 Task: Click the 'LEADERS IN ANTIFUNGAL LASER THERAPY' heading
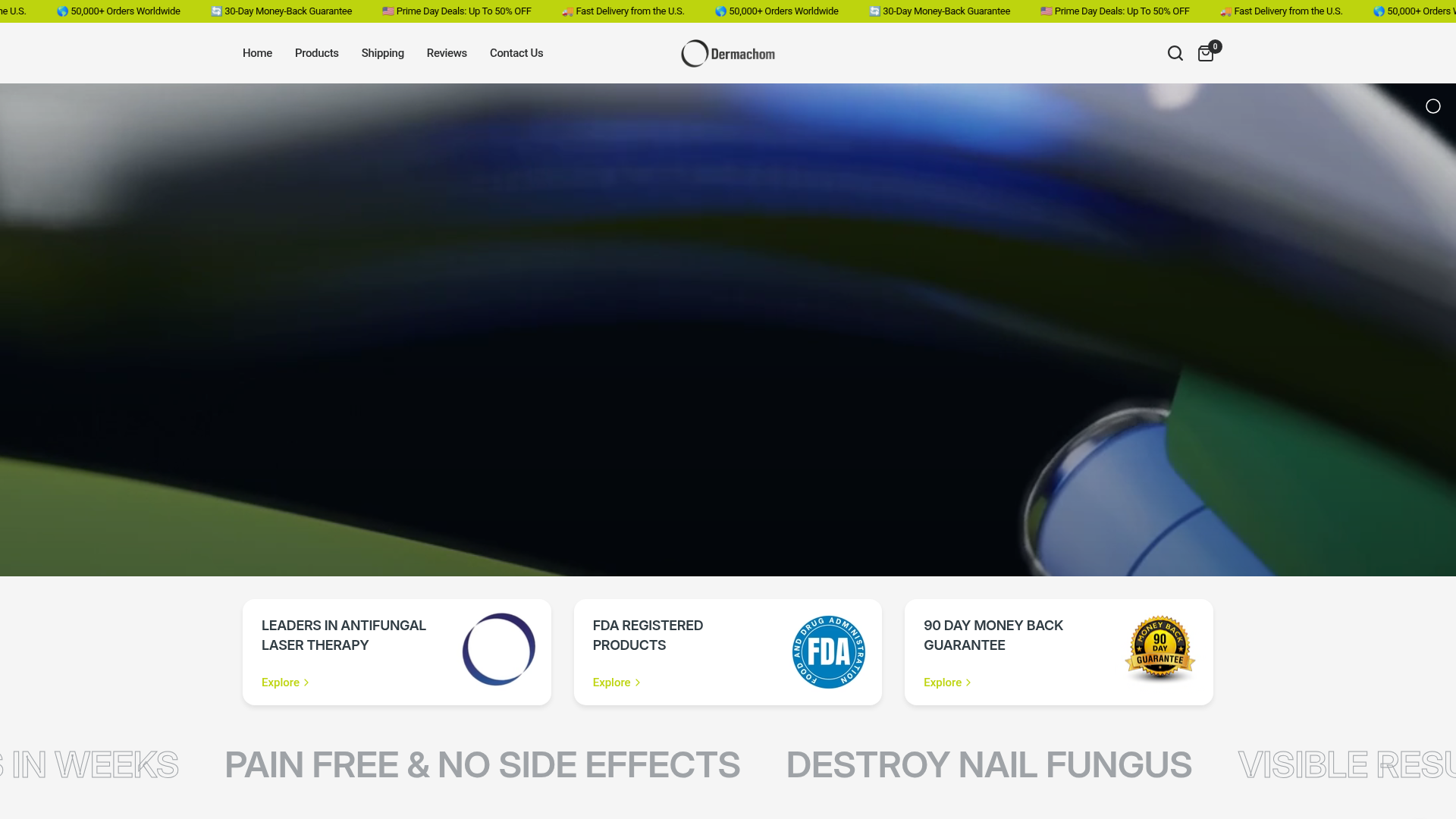tap(344, 635)
